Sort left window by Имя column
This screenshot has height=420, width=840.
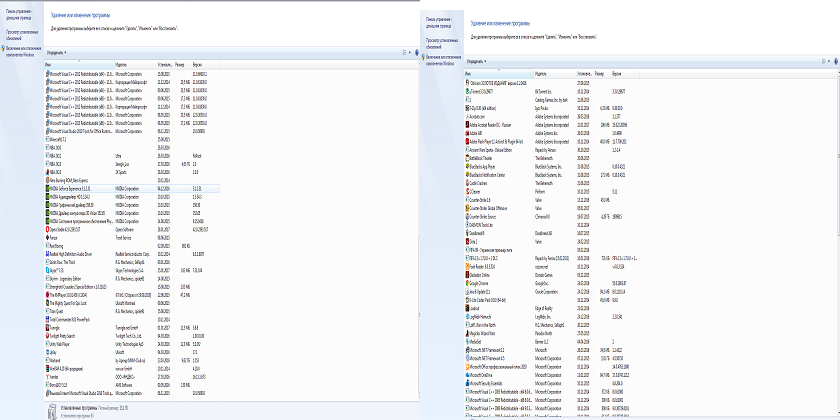pyautogui.click(x=79, y=64)
